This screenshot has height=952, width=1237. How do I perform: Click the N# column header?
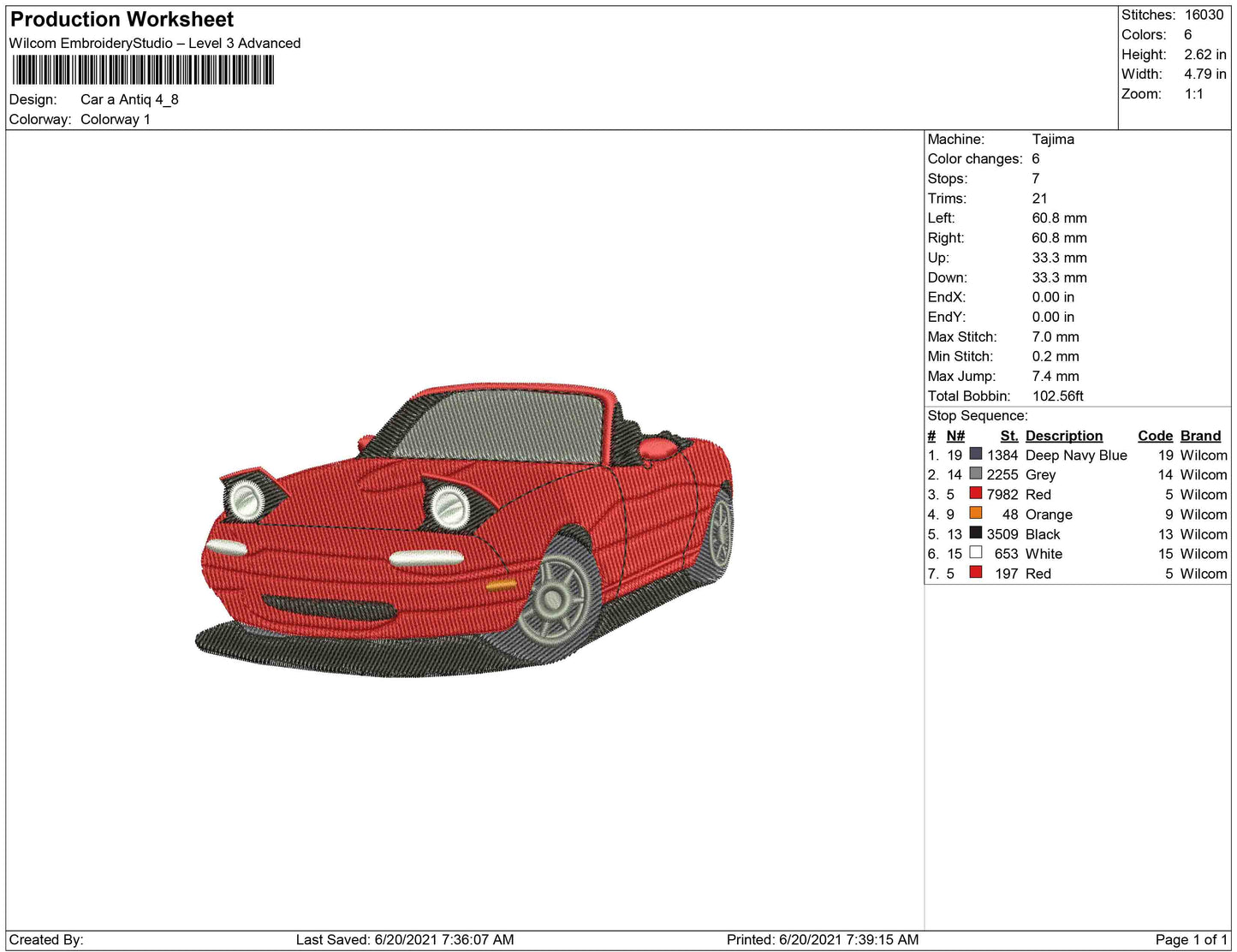point(955,436)
